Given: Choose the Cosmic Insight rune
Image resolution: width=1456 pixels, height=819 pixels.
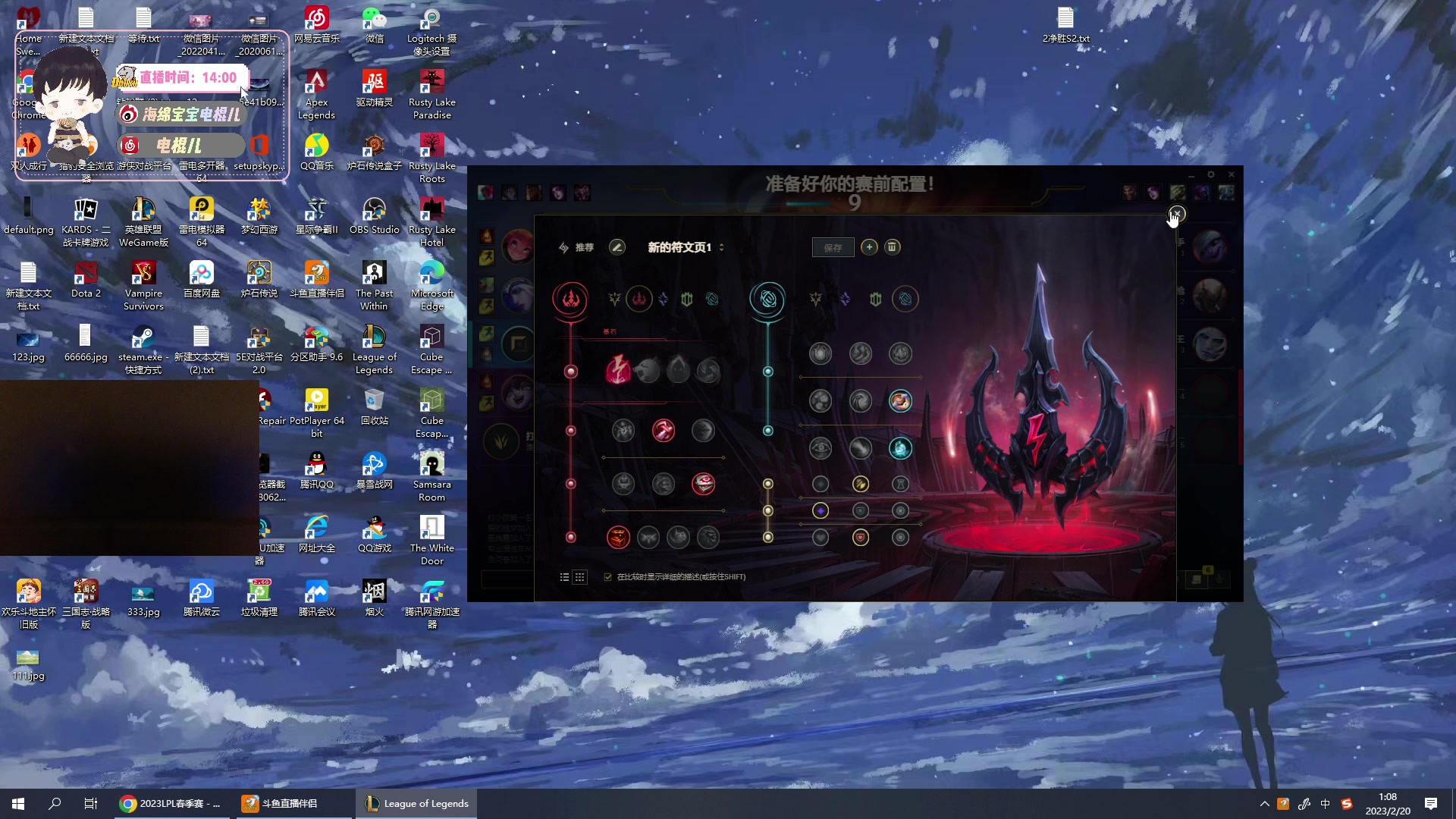Looking at the screenshot, I should point(821,448).
